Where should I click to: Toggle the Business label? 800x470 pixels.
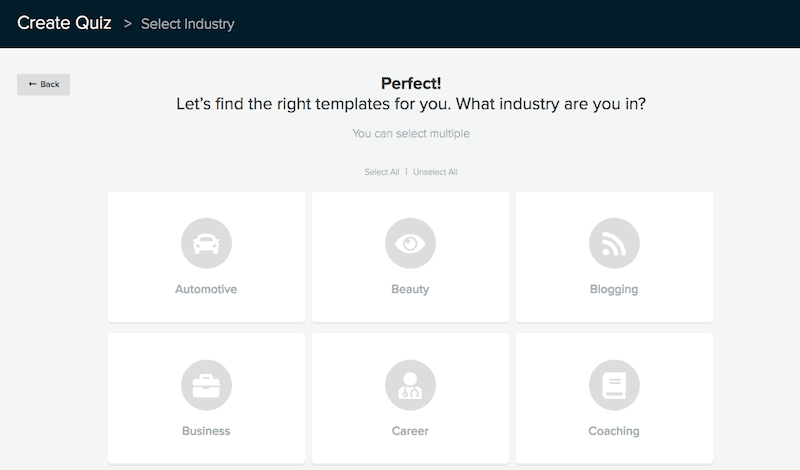coord(206,431)
